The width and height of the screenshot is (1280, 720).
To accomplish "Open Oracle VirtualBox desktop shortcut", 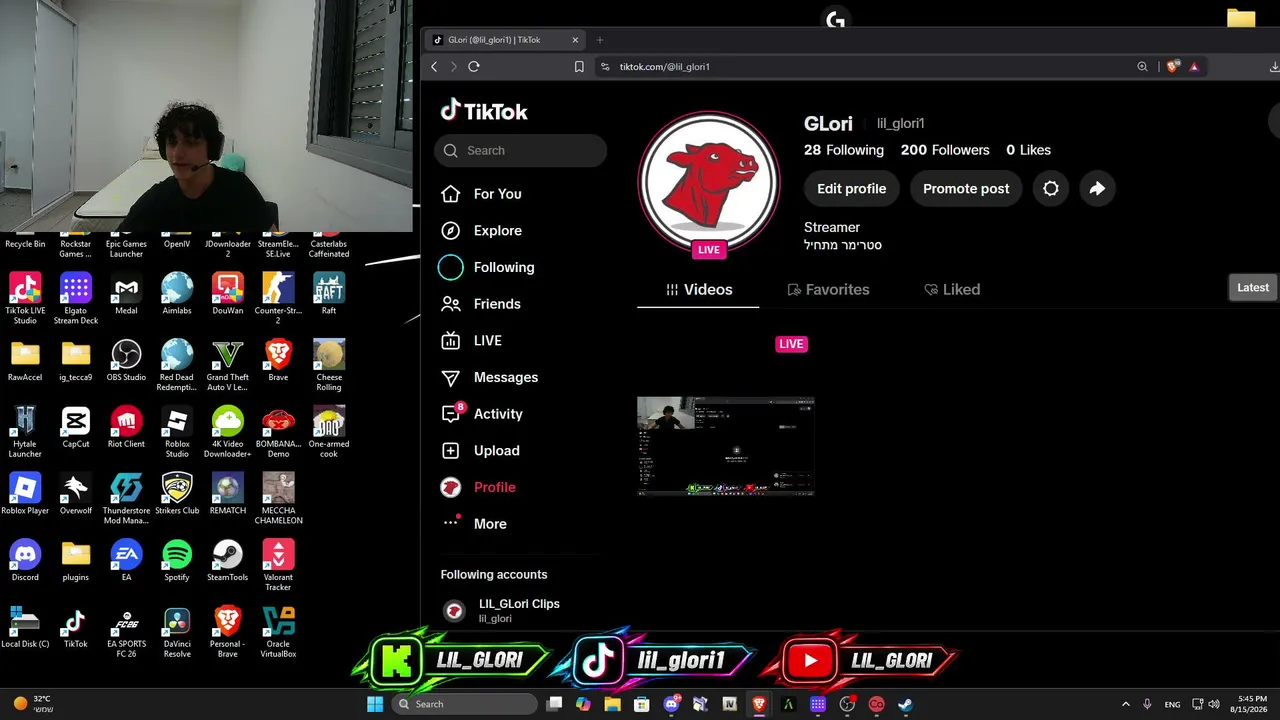I will click(278, 633).
